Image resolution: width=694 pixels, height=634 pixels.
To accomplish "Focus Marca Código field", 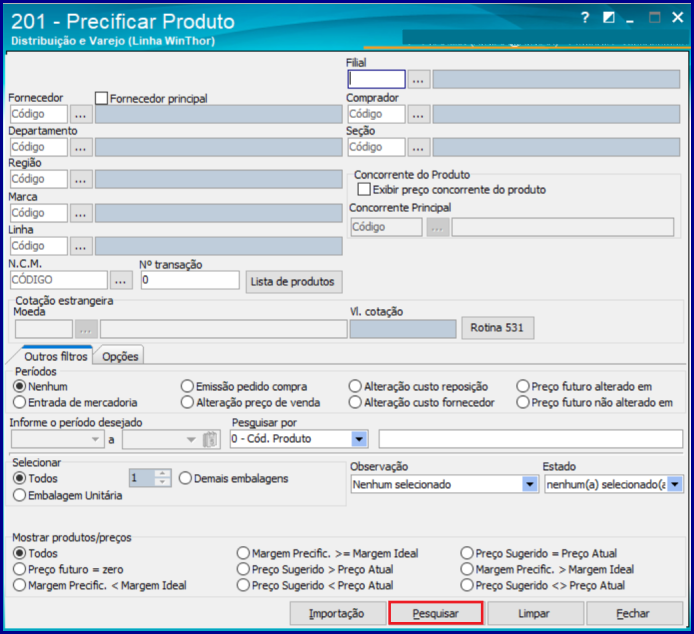I will (x=39, y=213).
